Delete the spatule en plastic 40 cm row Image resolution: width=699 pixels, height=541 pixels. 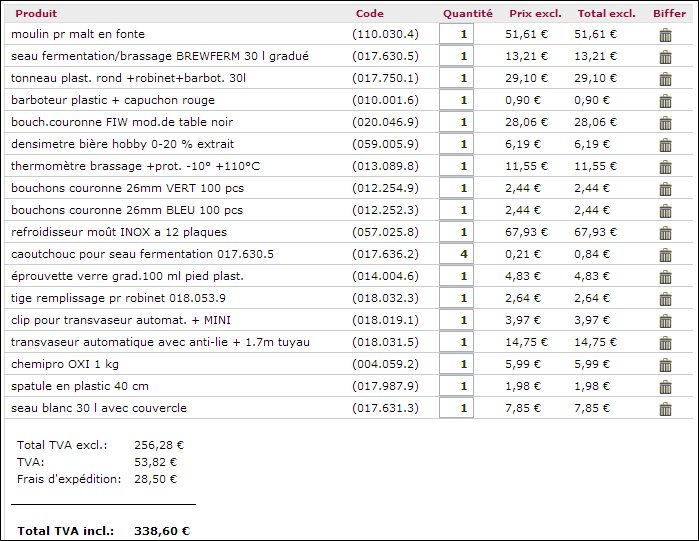665,387
